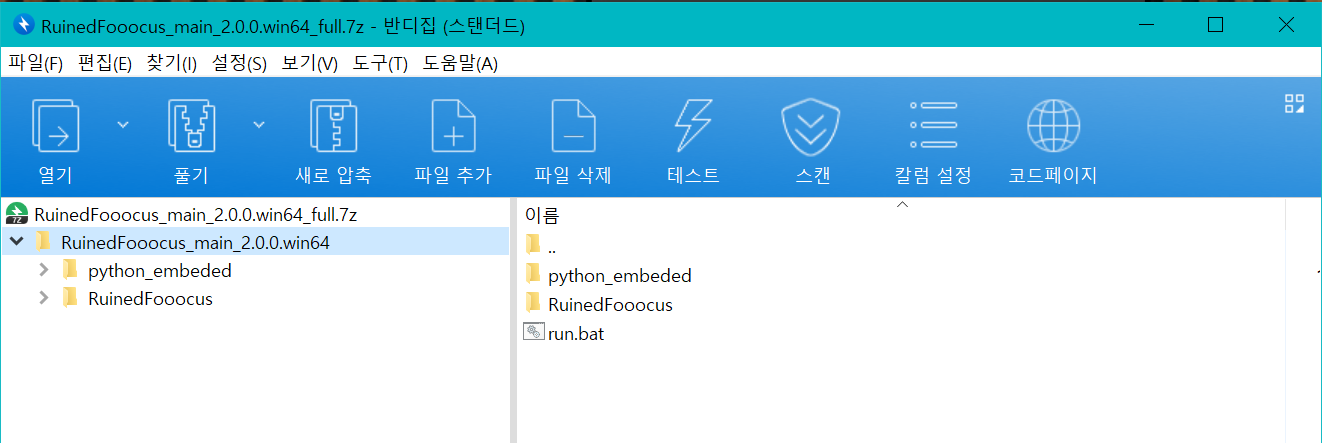1322x443 pixels.
Task: Click the Codepage (코드페이지) globe icon
Action: coord(1053,126)
